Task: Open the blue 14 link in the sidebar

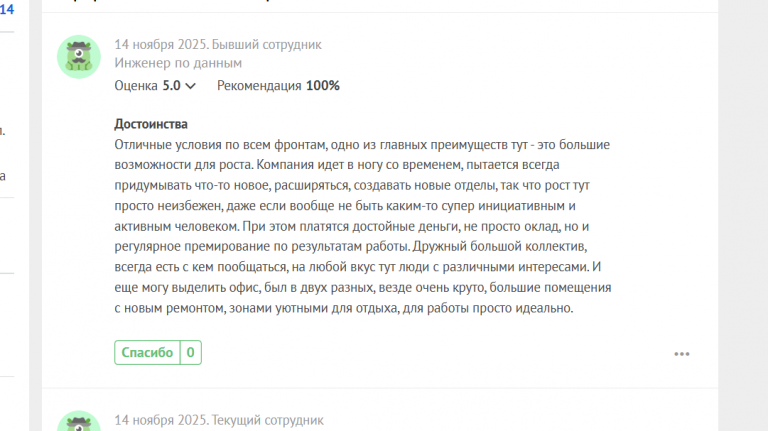Action: tap(7, 9)
